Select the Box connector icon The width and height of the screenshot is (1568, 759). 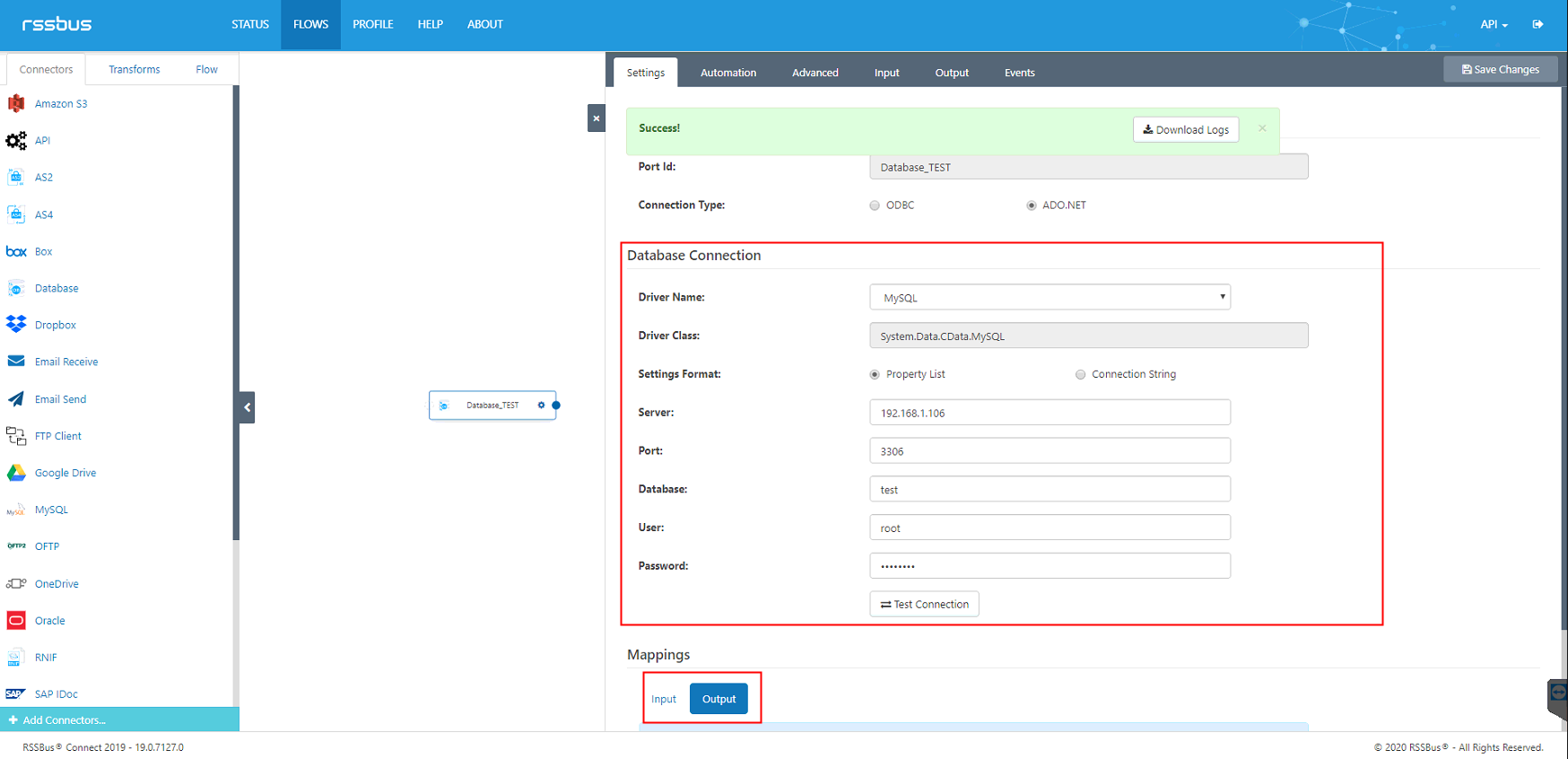click(16, 251)
